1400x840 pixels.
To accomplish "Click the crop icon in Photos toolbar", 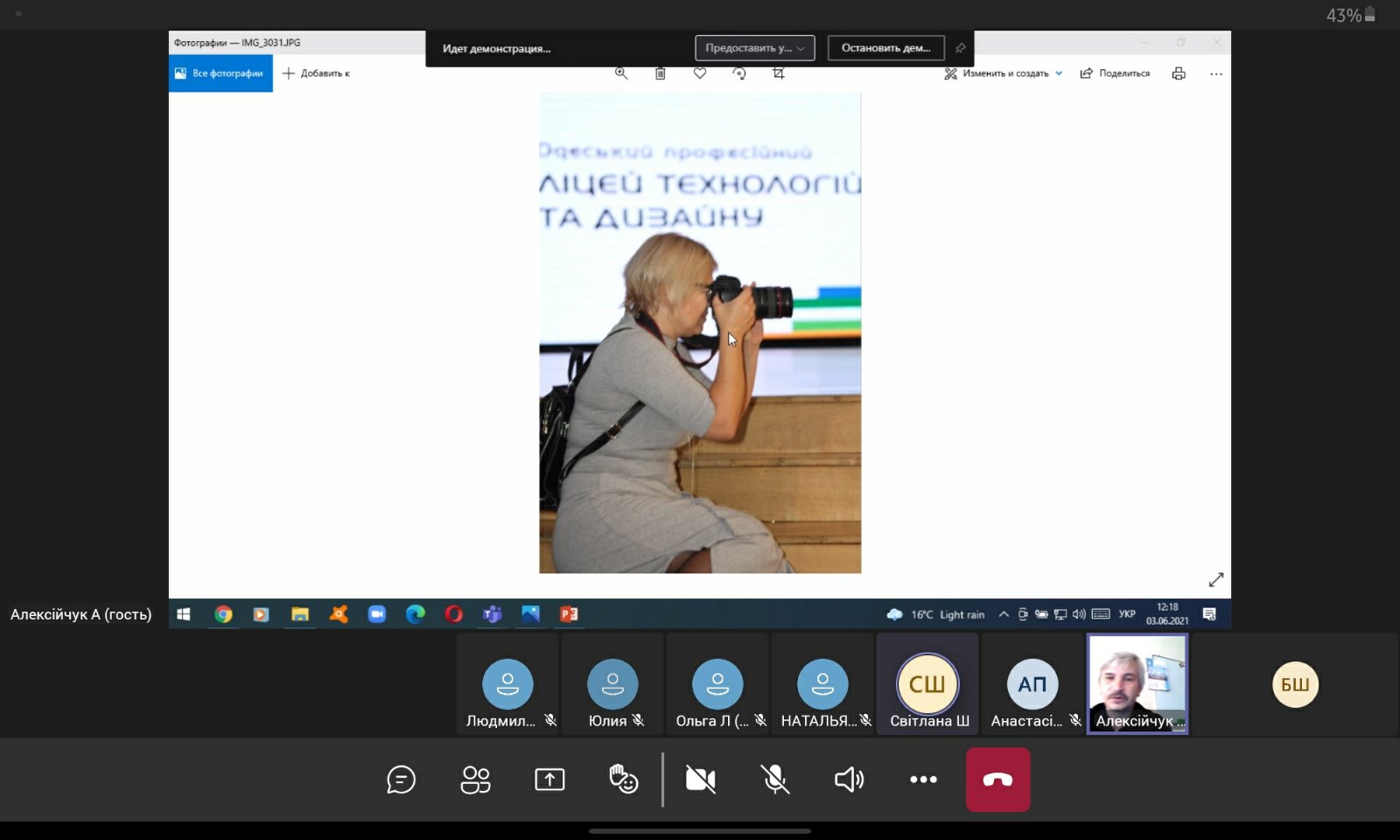I will (x=779, y=73).
